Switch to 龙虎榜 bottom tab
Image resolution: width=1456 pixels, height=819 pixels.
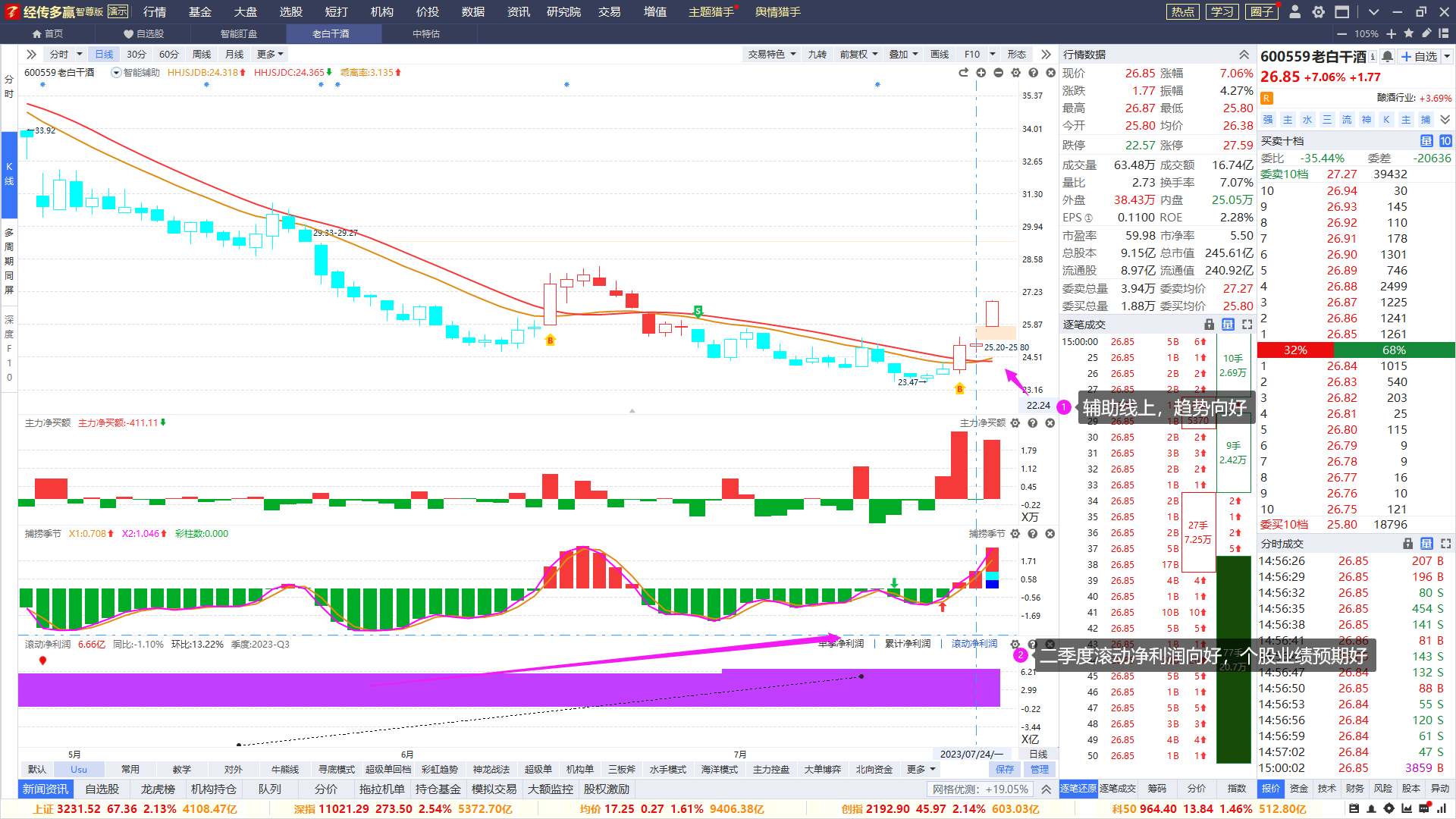pyautogui.click(x=158, y=789)
